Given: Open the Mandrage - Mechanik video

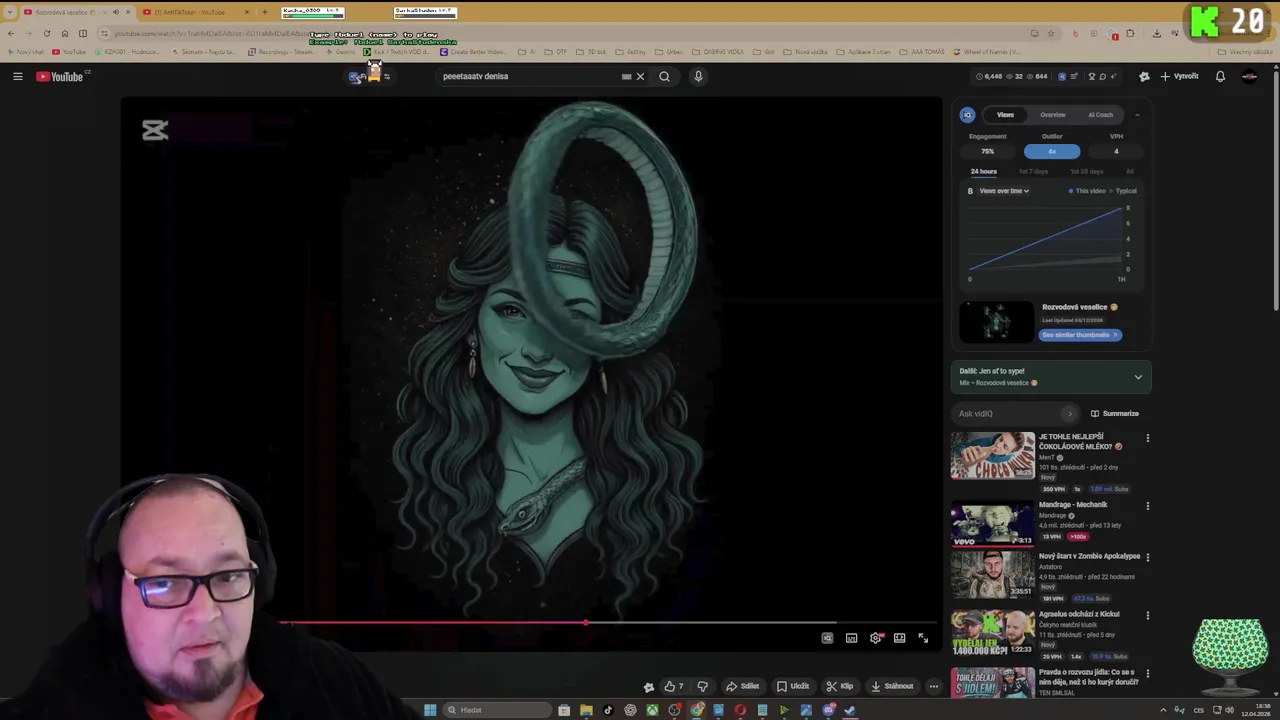Looking at the screenshot, I should [993, 523].
